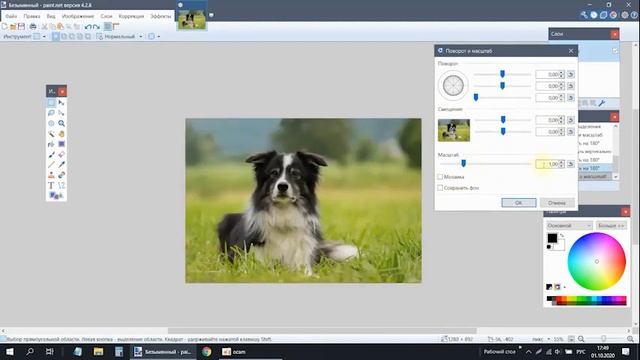The image size is (640, 360).
Task: Click the Redo arrow in toolbar
Action: click(96, 27)
